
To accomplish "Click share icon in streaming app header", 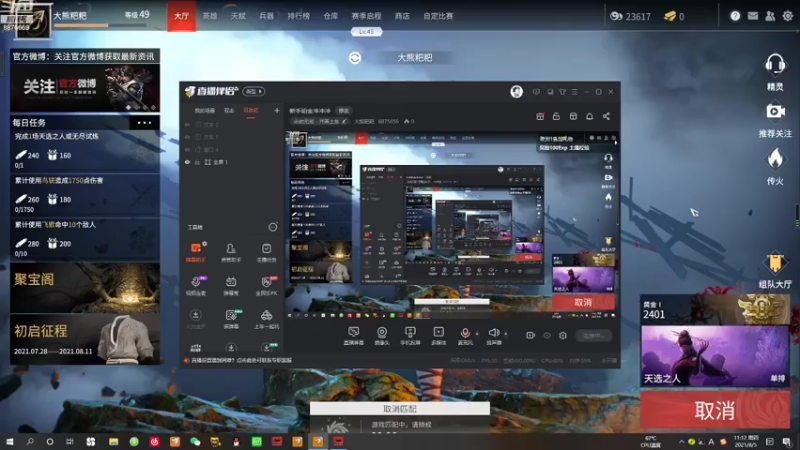I will pos(606,116).
